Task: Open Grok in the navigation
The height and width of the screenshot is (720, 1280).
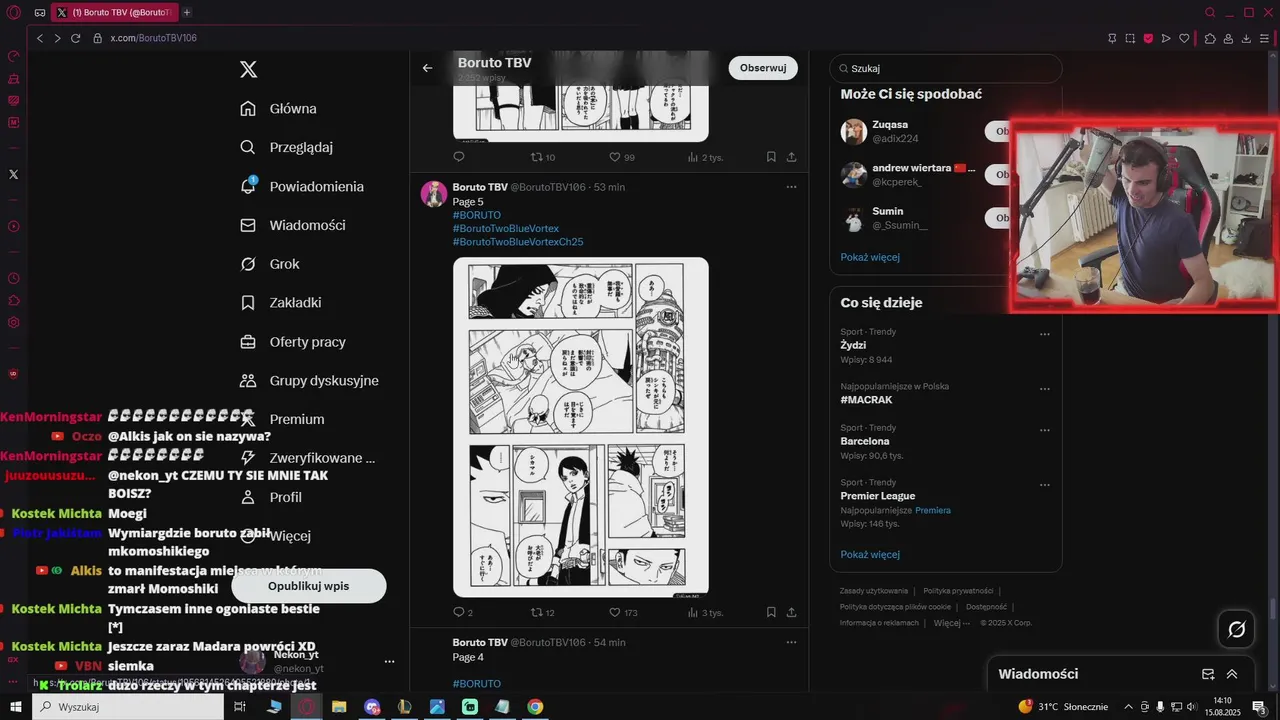Action: pos(270,264)
